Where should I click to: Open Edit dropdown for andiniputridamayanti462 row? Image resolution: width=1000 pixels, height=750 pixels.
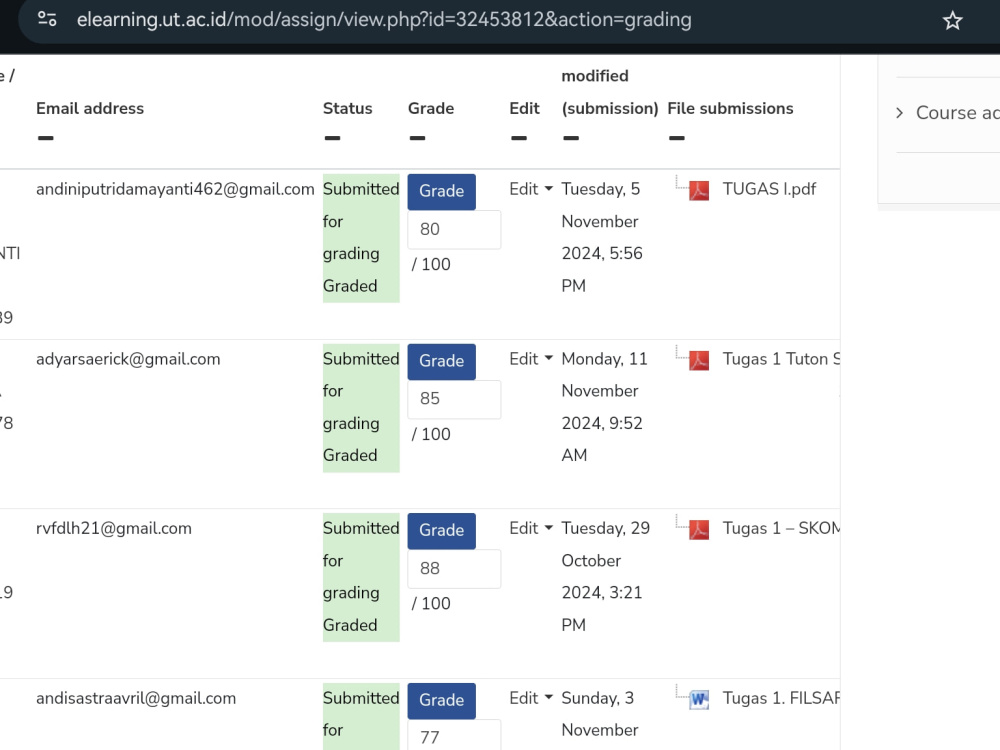tap(531, 189)
